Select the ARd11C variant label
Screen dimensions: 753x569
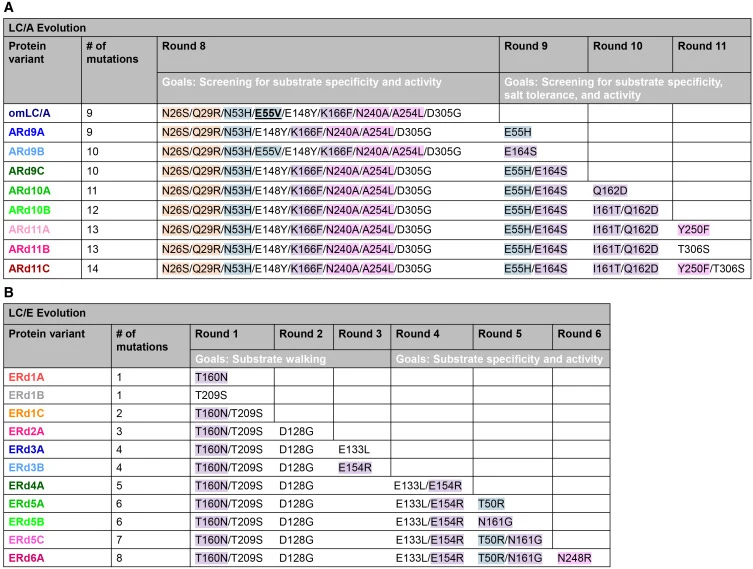pyautogui.click(x=29, y=268)
